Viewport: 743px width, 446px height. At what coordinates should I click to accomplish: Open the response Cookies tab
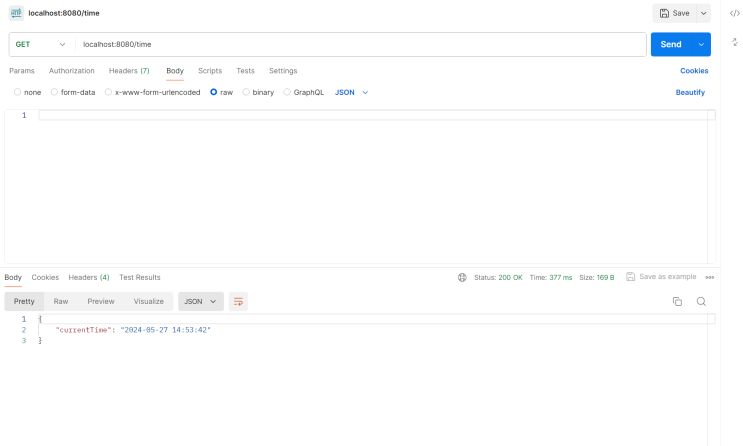coord(45,277)
